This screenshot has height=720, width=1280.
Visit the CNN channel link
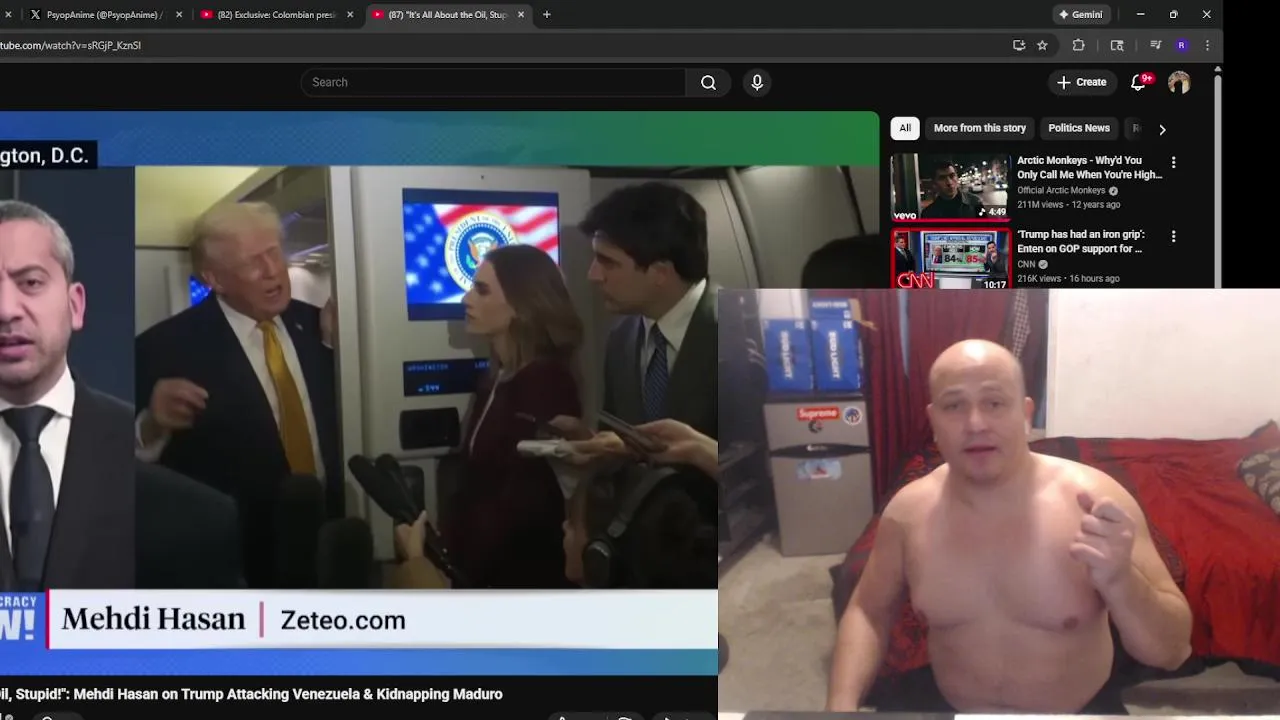coord(1026,264)
